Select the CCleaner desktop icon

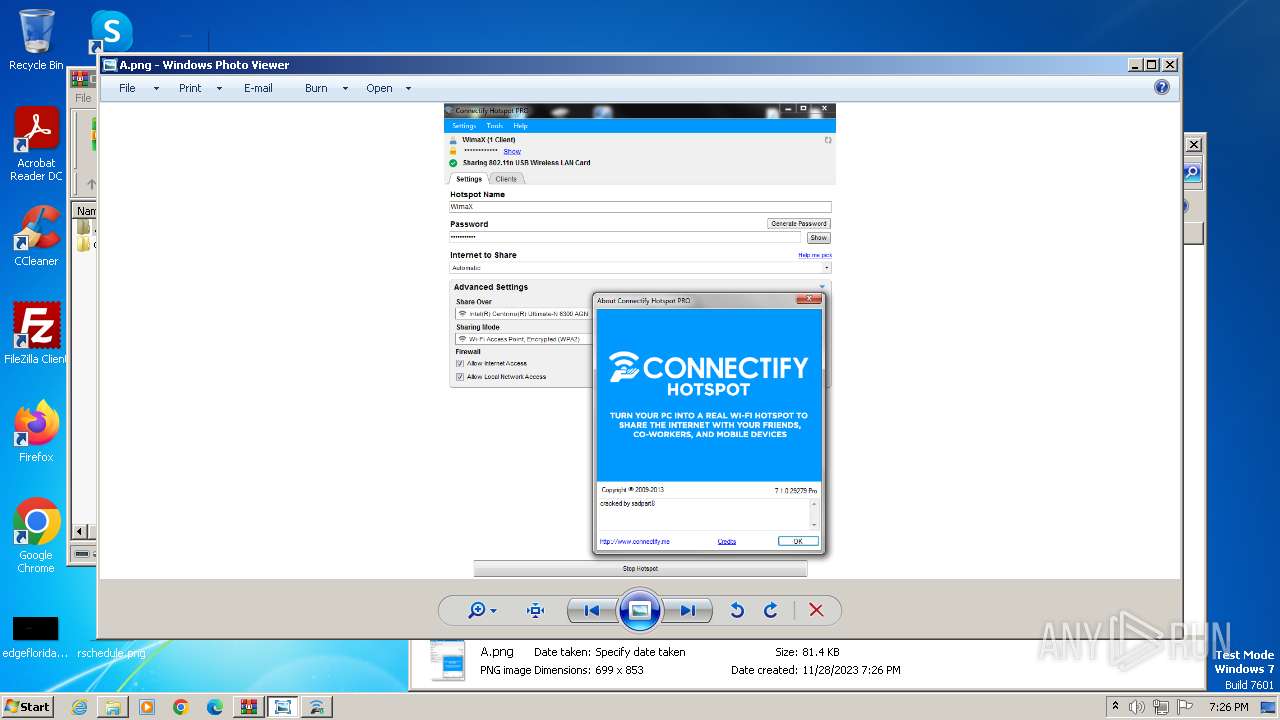tap(36, 236)
